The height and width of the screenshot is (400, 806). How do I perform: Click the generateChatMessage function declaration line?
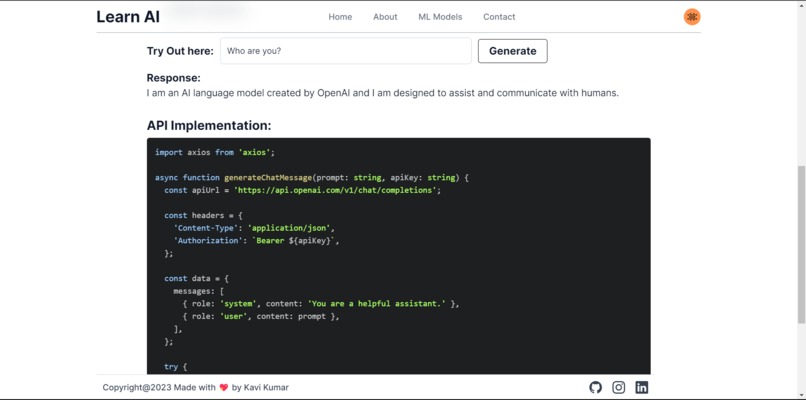312,177
